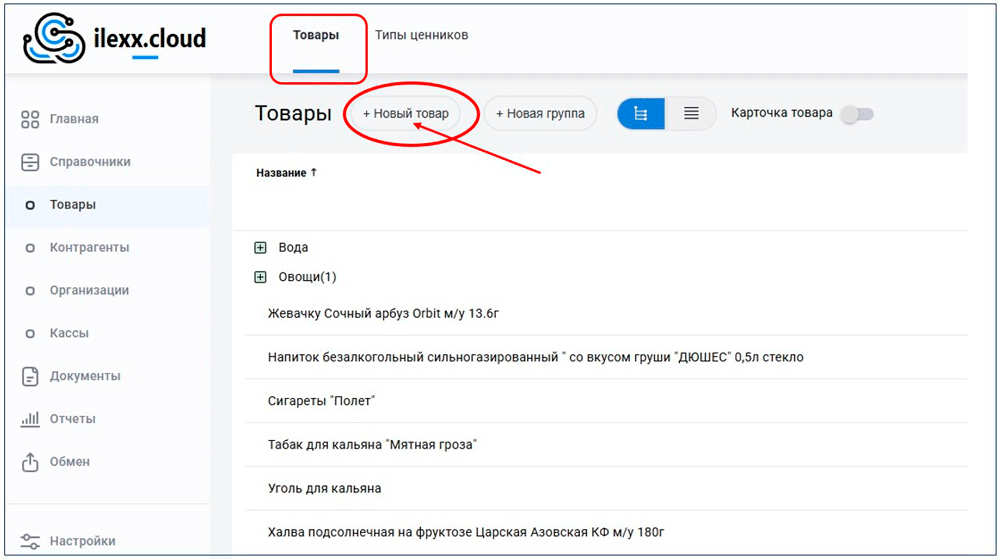Open the Документы icon in sidebar

click(30, 376)
